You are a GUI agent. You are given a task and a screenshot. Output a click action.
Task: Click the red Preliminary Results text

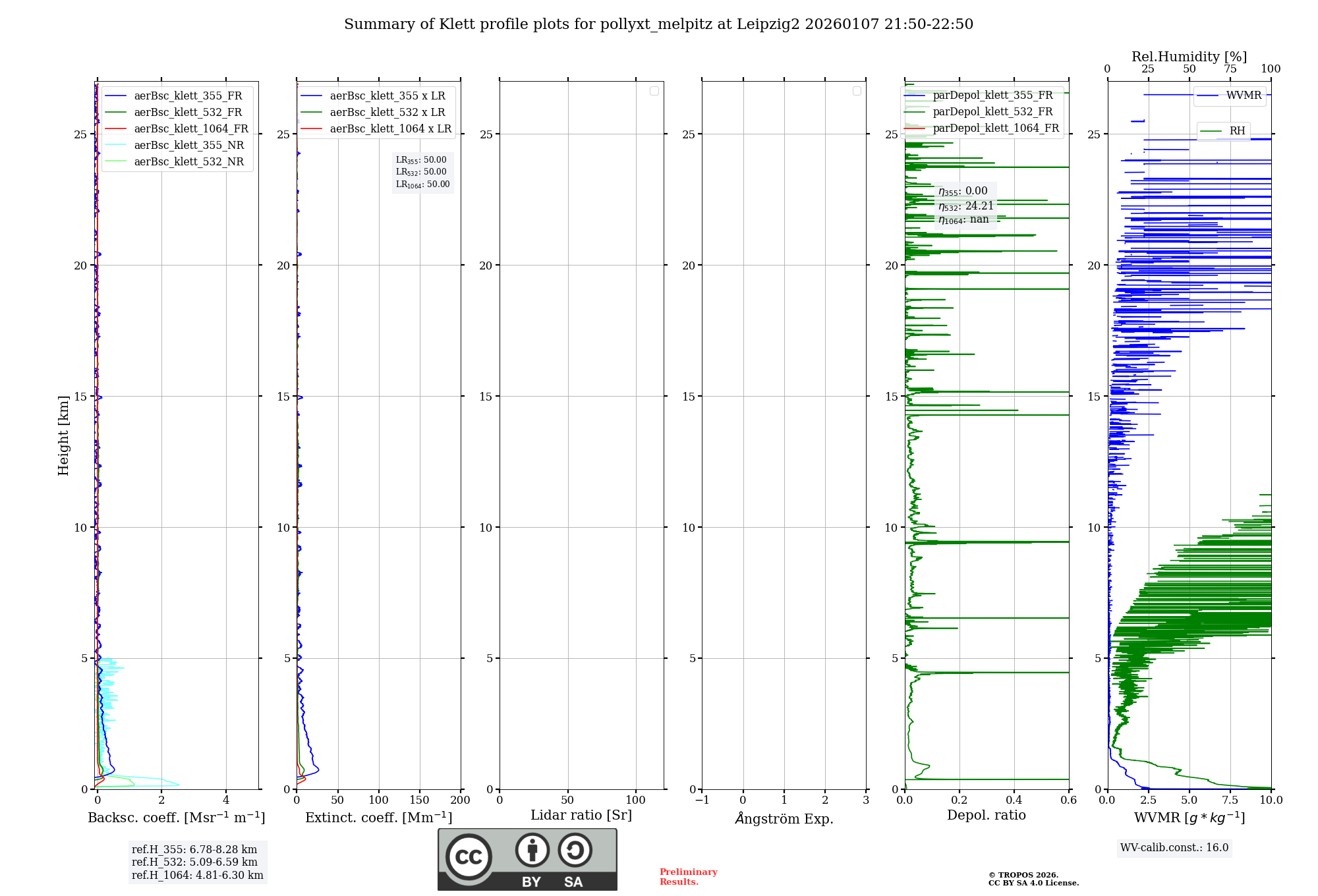coord(688,876)
